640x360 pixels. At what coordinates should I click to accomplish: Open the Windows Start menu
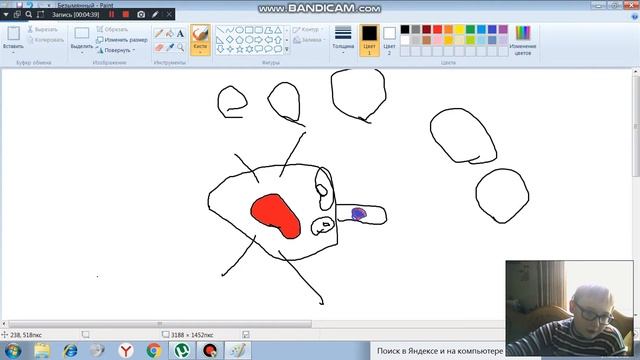tap(13, 351)
